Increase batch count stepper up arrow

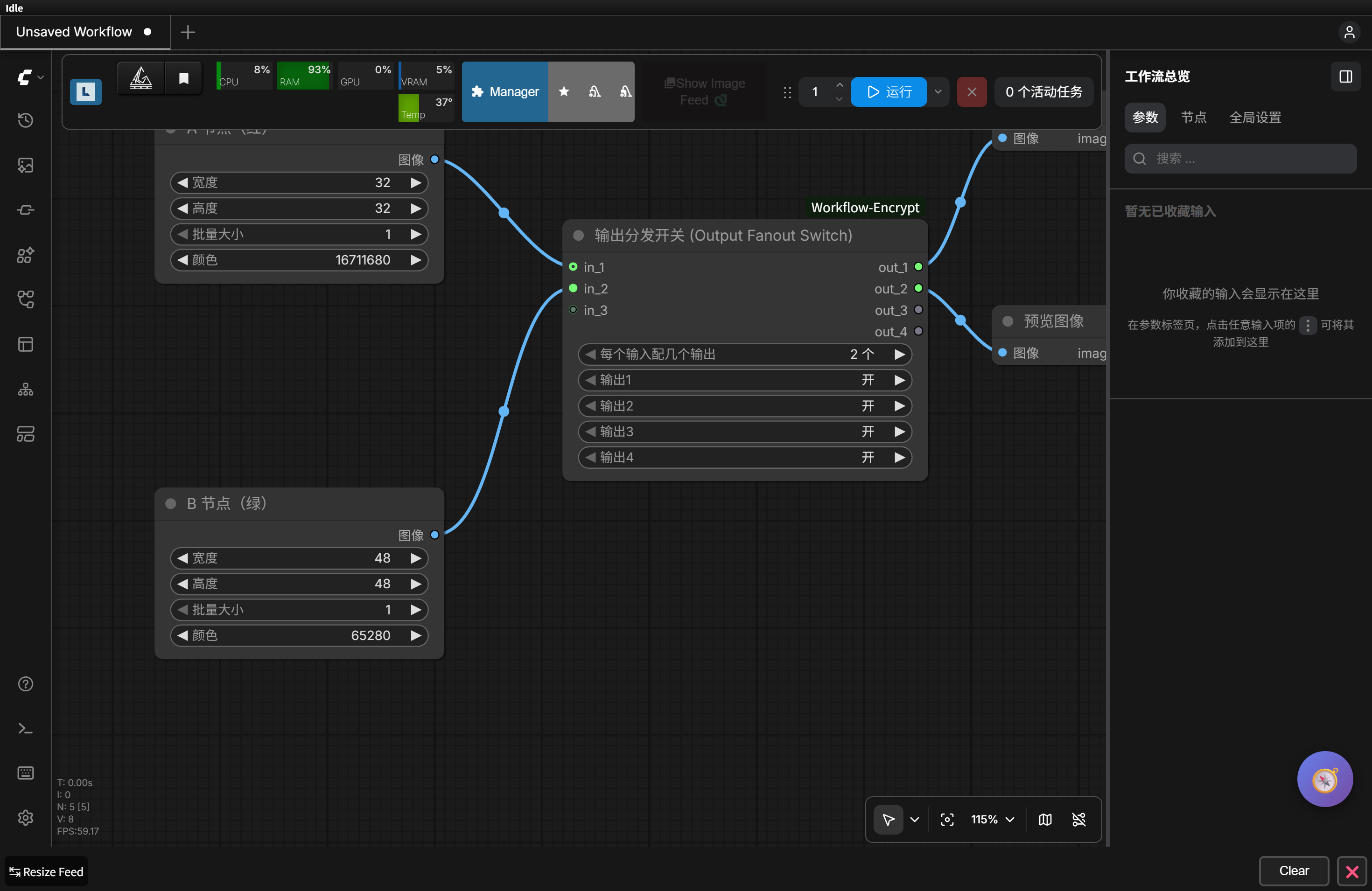tap(840, 85)
